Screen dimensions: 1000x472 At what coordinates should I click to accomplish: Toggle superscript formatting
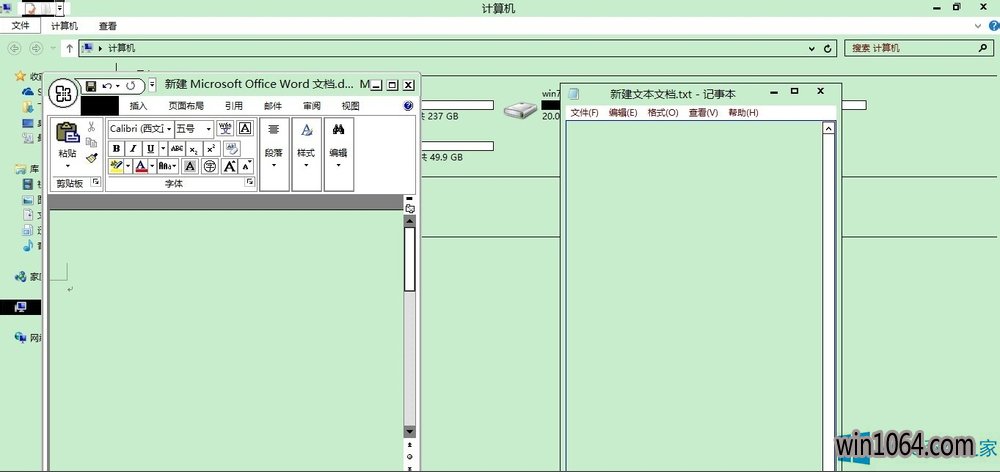212,149
